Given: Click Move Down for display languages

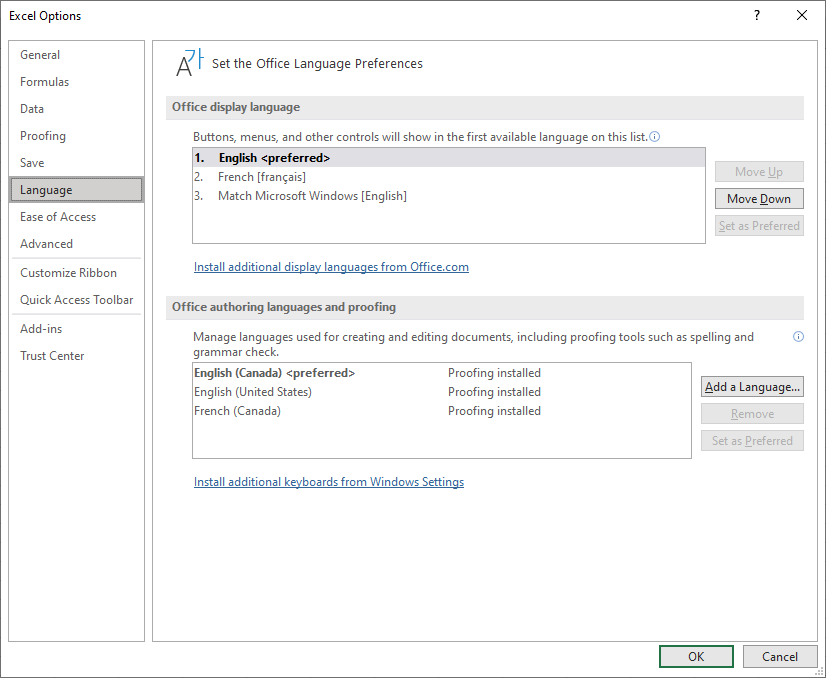Looking at the screenshot, I should click(x=758, y=198).
